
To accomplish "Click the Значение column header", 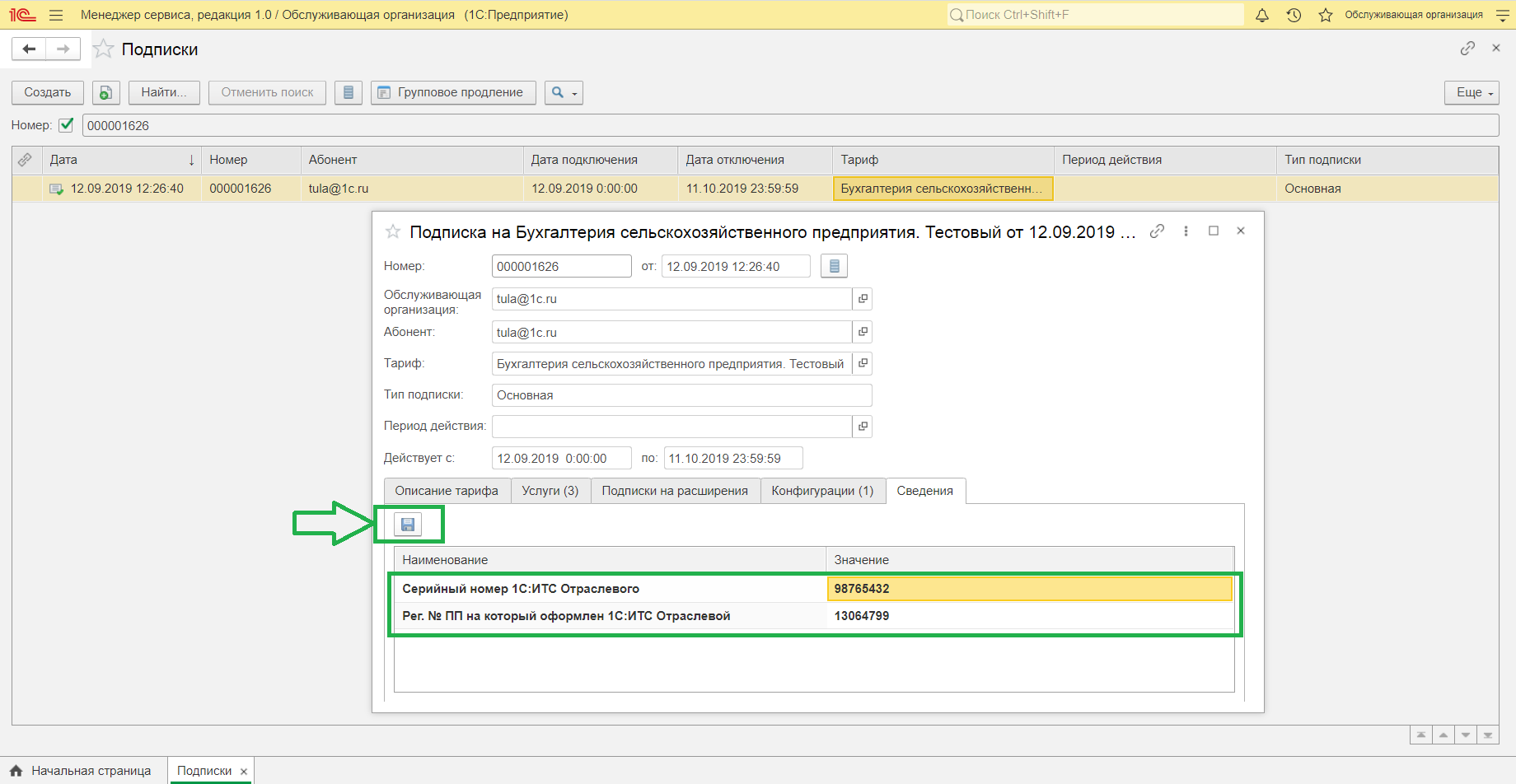I will [1029, 560].
